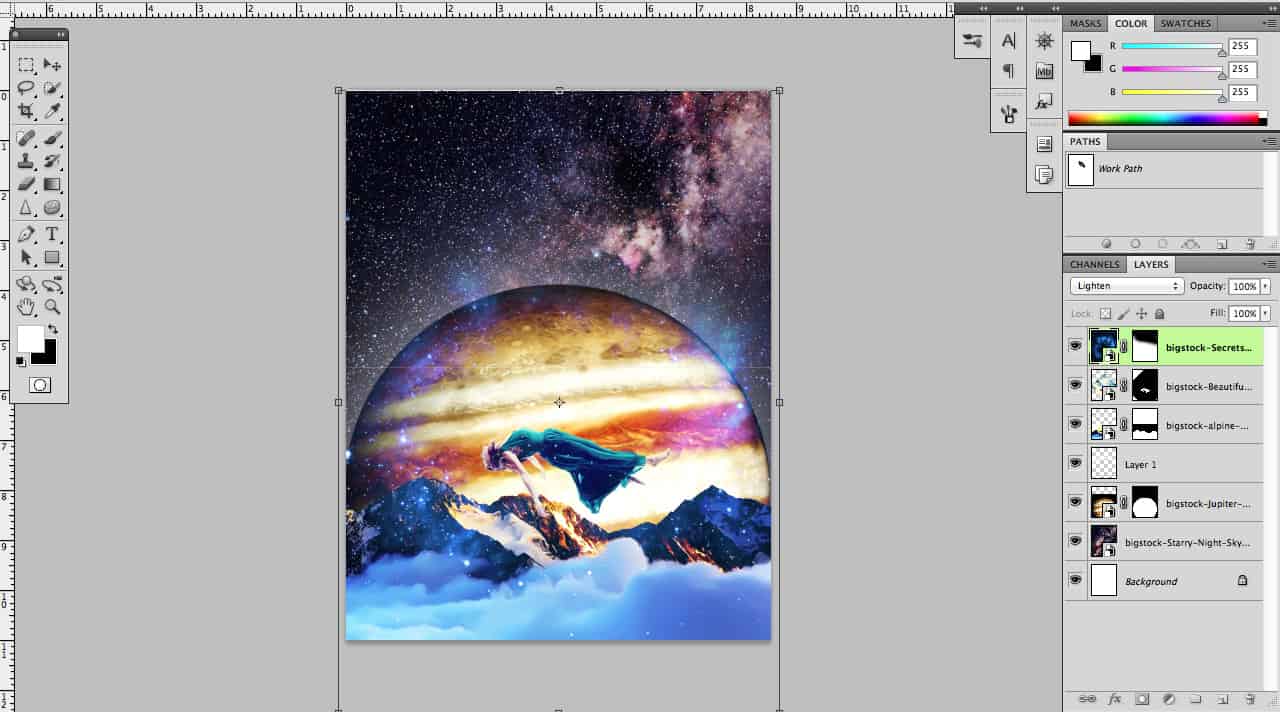
Task: Swap foreground and background colors
Action: pos(52,329)
